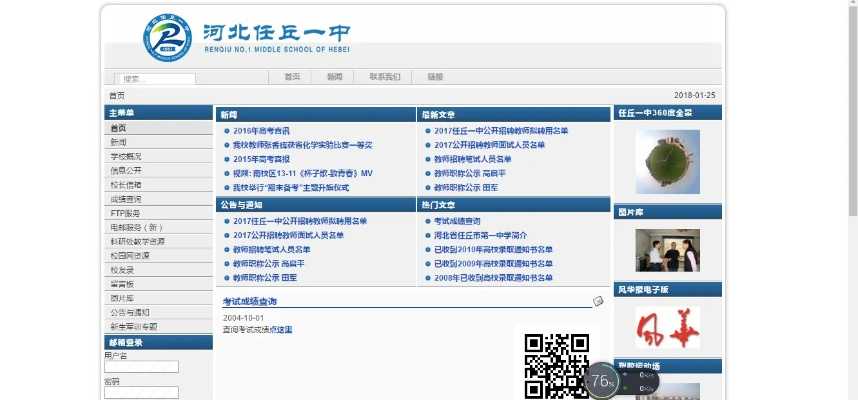Open 教师职称公示 田军 under 最新文章
The image size is (858, 400).
point(466,188)
